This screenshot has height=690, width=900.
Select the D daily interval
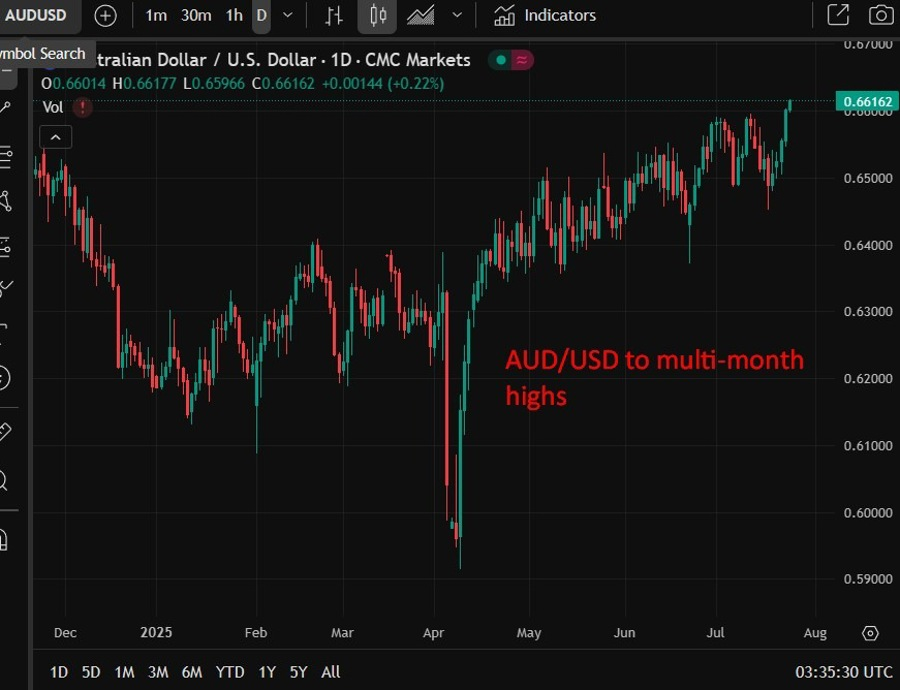(x=261, y=15)
